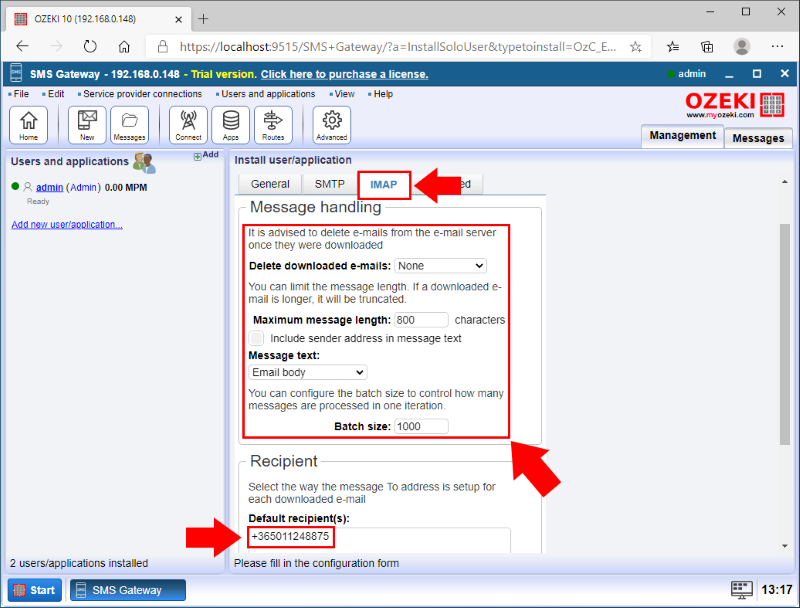Image resolution: width=800 pixels, height=608 pixels.
Task: Click the Batch size field
Action: pos(421,426)
